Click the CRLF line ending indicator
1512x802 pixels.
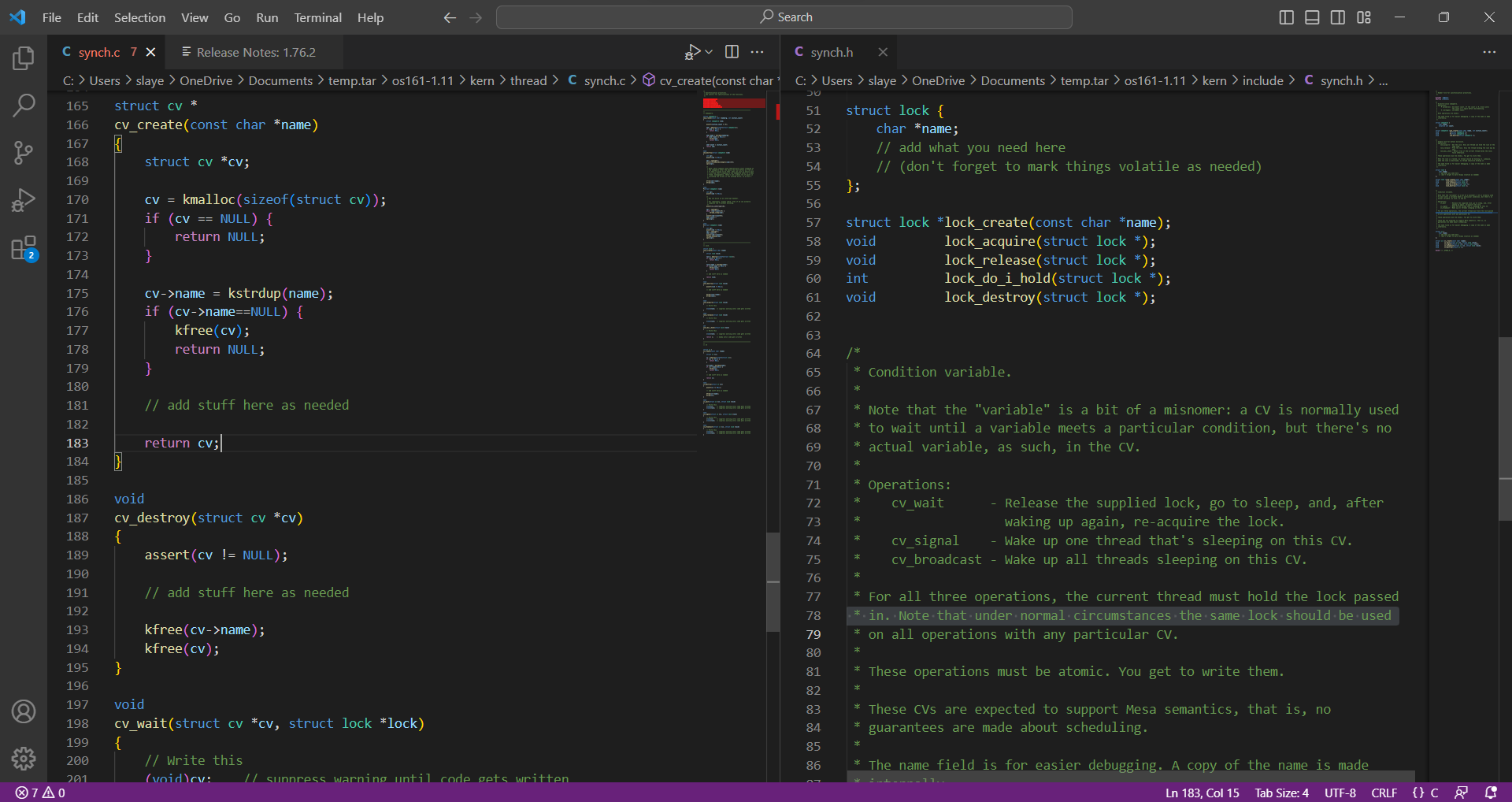1384,793
